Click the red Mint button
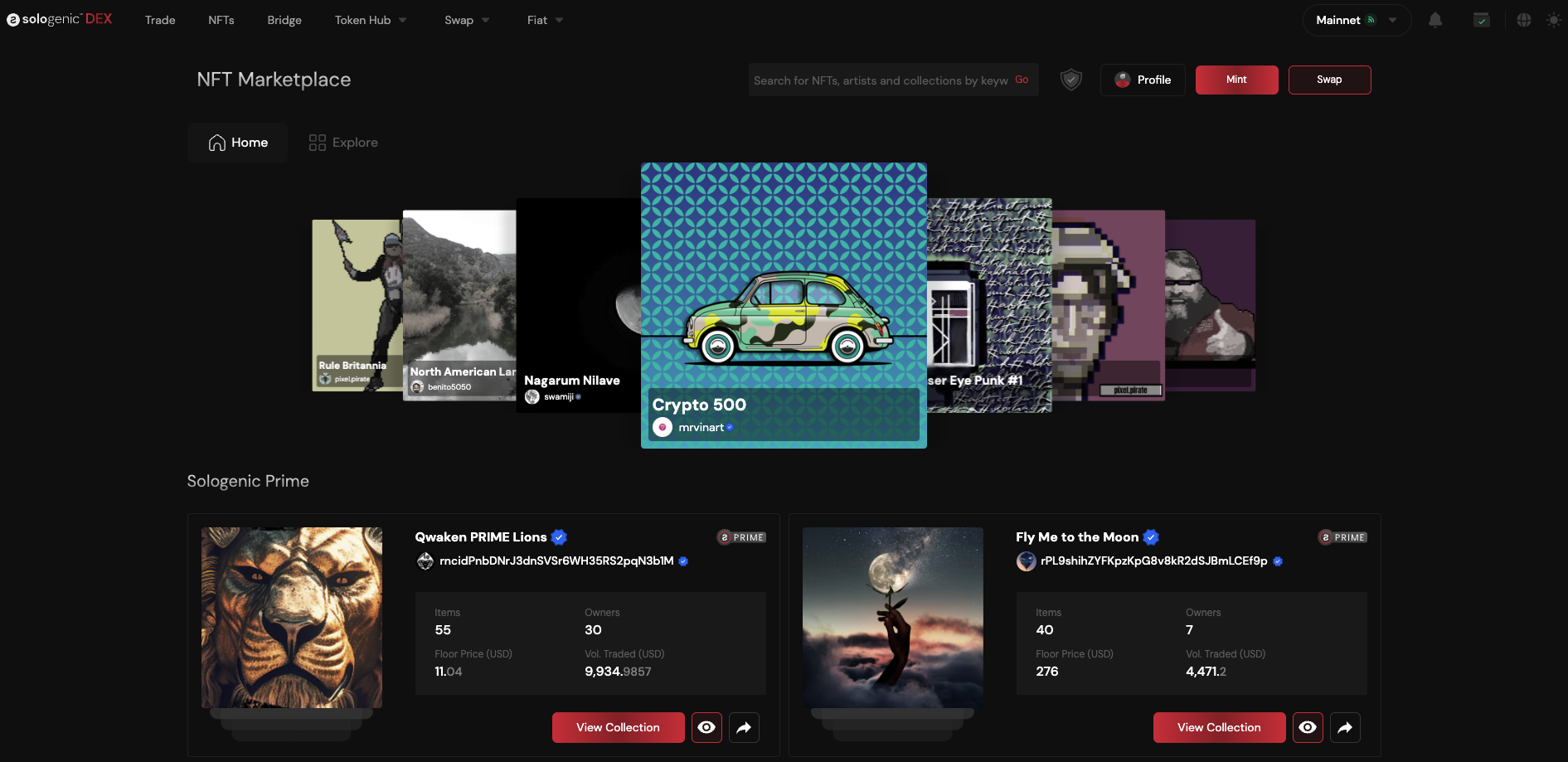Screen dimensions: 1568x762 (1236, 80)
